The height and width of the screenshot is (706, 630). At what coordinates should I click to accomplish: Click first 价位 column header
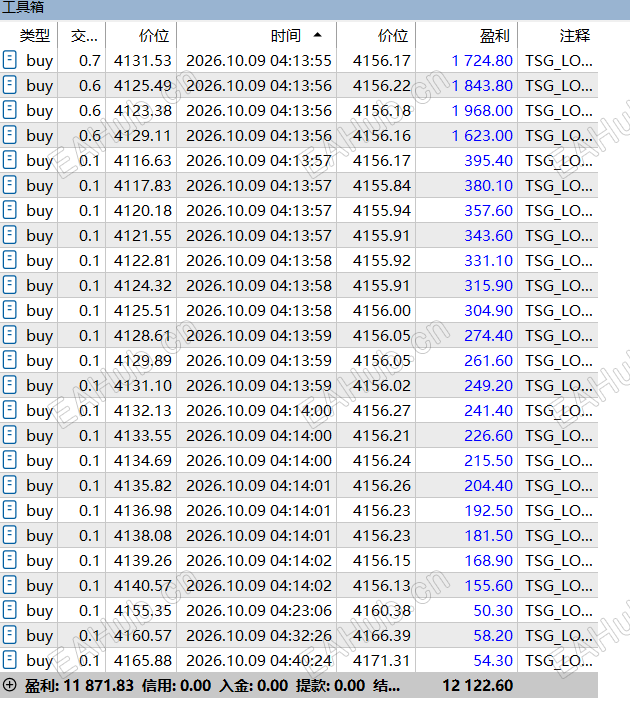[x=154, y=36]
